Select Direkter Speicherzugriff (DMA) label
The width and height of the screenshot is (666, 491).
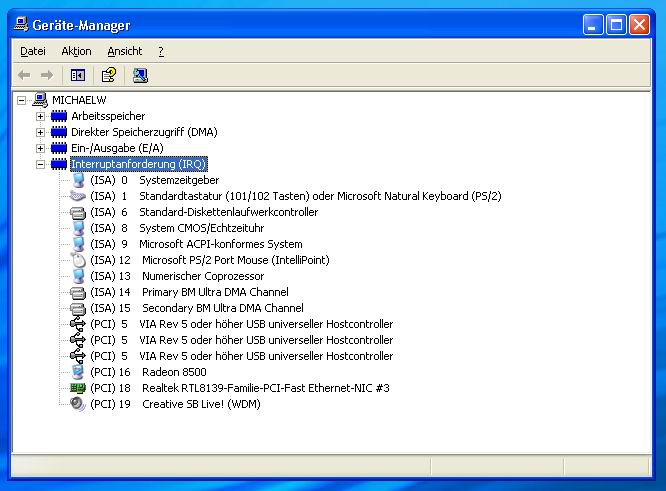coord(144,132)
